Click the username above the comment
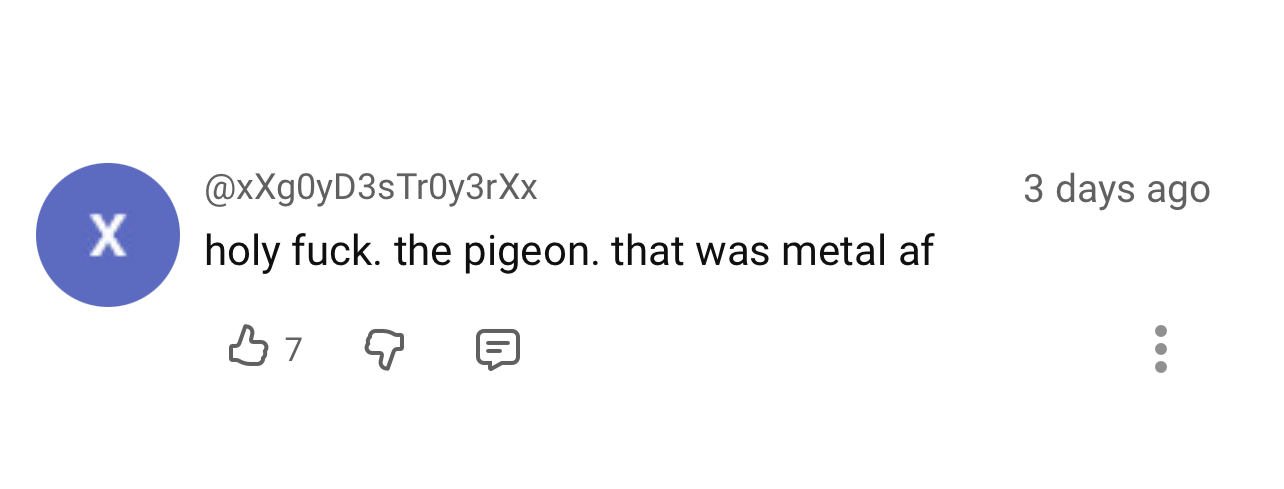The image size is (1284, 489). click(371, 188)
